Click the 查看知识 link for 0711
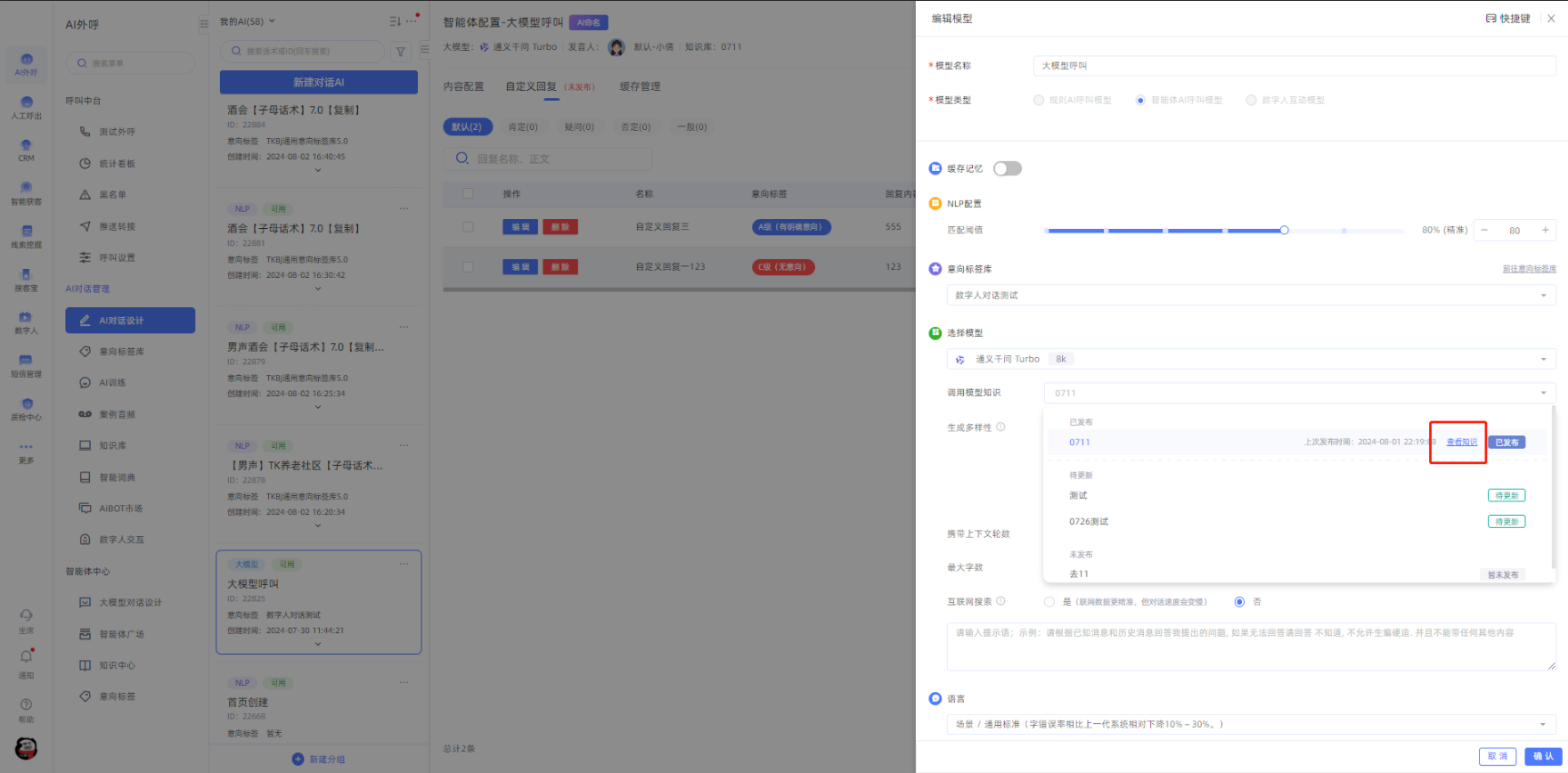Viewport: 1568px width, 773px height. click(x=1461, y=443)
